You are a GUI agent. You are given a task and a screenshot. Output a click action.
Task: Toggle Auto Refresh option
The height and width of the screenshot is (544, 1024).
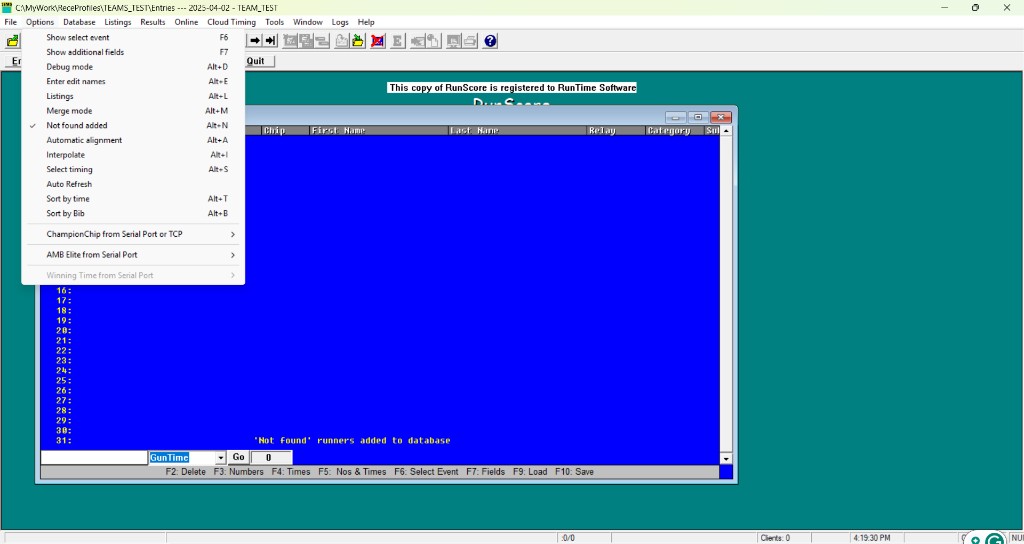133,184
